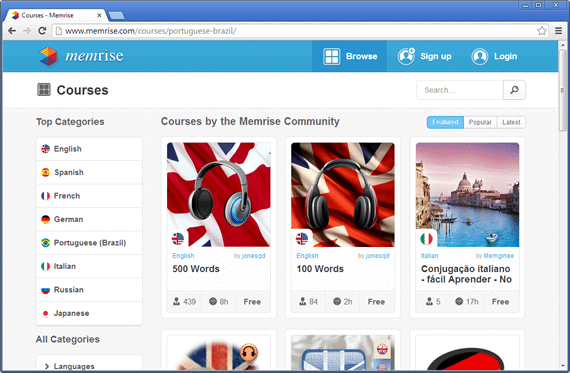This screenshot has height=373, width=570.
Task: Click the Memrise logo in the header
Action: click(x=81, y=56)
